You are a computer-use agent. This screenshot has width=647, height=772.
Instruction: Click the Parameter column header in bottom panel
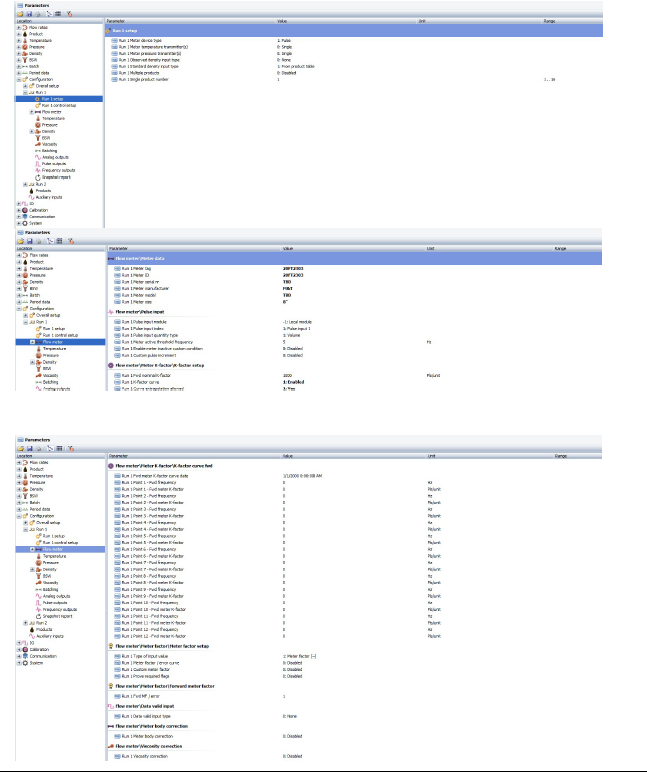point(118,456)
